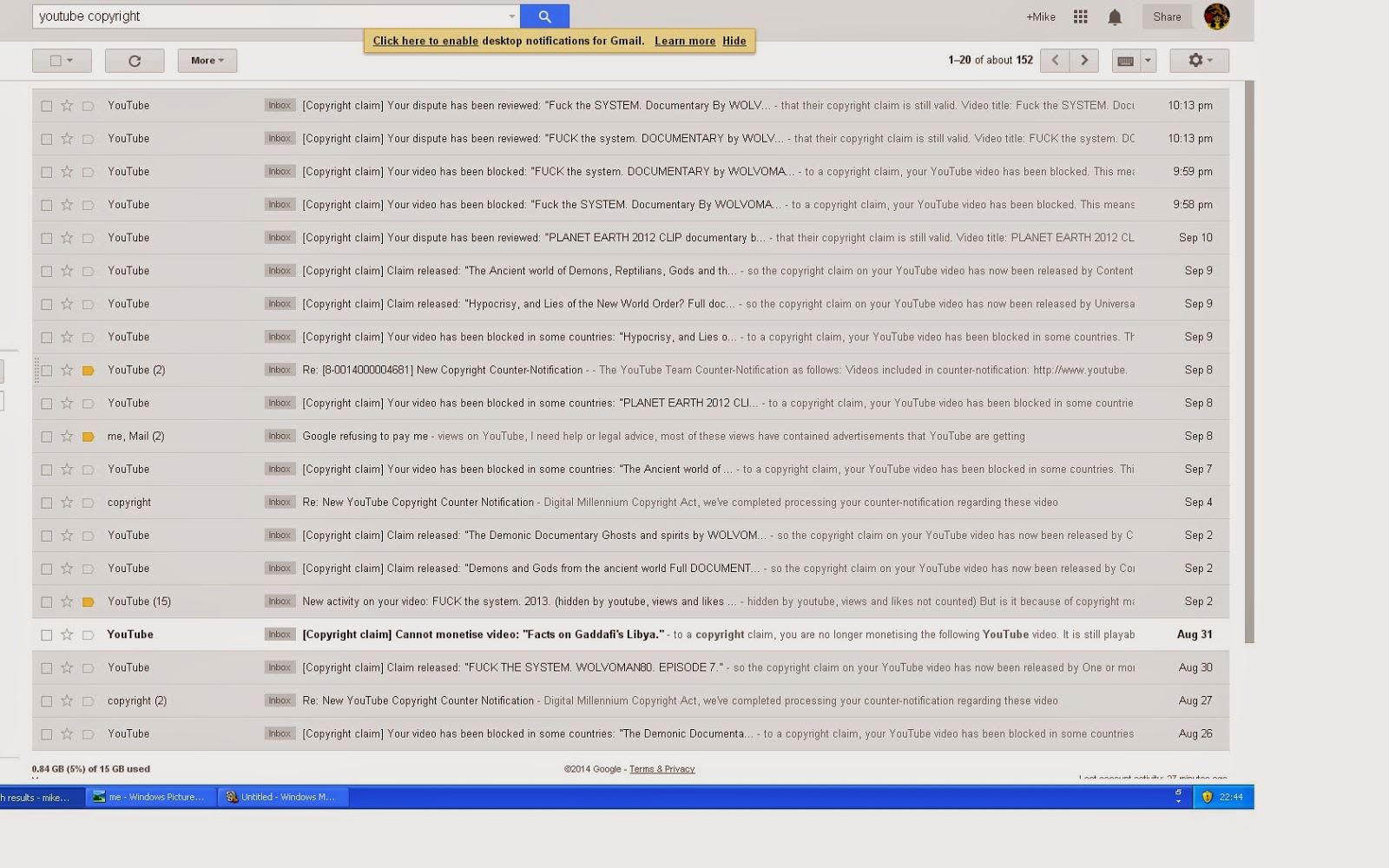Click the 22:44 taskbar clock

coord(1231,797)
